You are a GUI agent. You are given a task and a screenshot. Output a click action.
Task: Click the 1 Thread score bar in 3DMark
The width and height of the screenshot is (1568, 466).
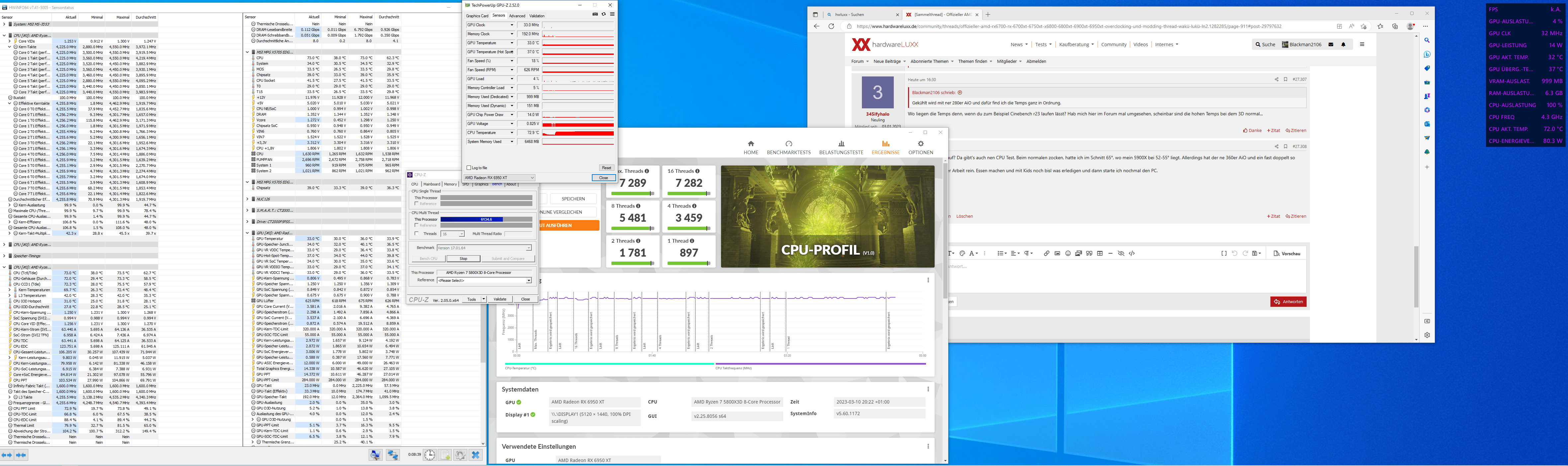pos(689,263)
